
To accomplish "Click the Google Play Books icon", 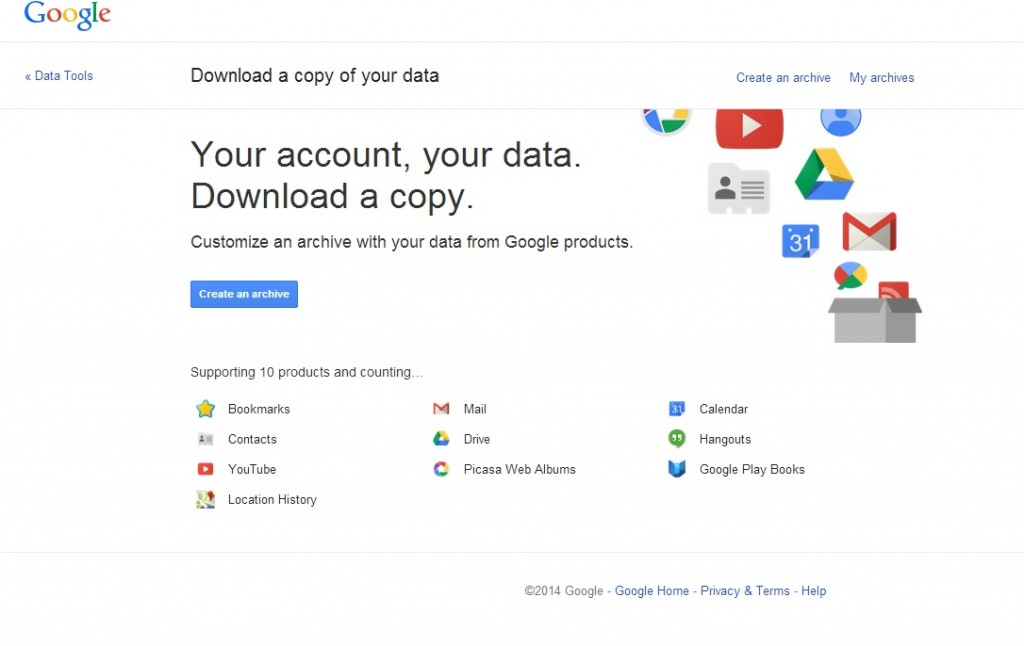I will tap(677, 469).
